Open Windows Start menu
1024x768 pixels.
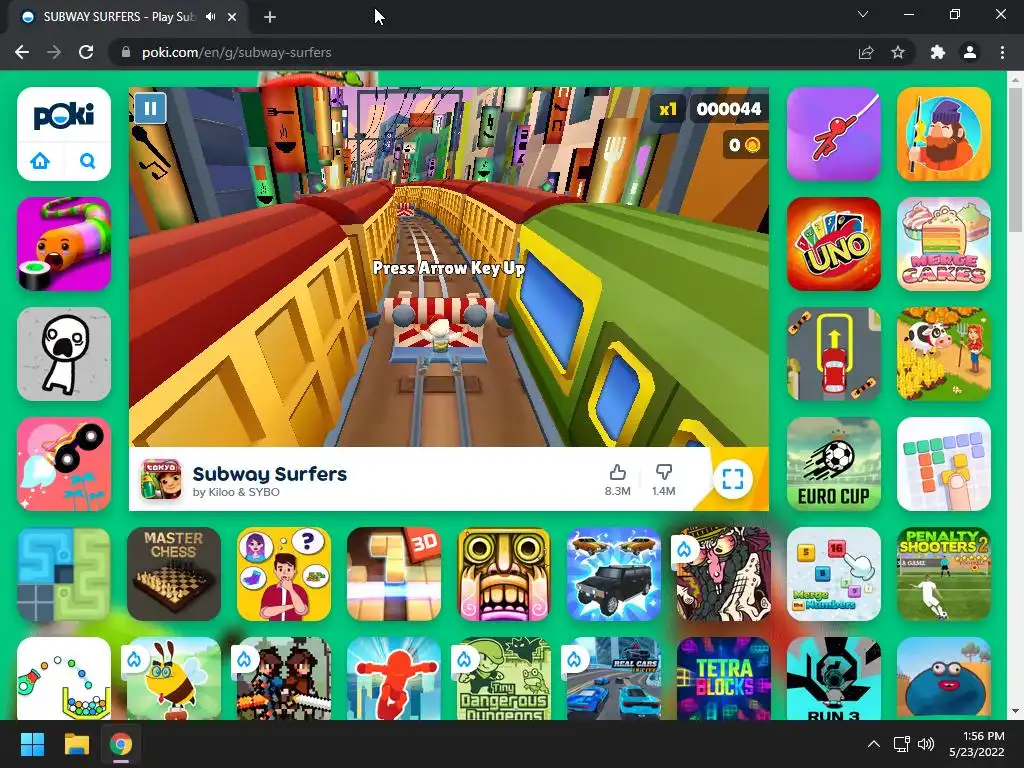click(32, 744)
